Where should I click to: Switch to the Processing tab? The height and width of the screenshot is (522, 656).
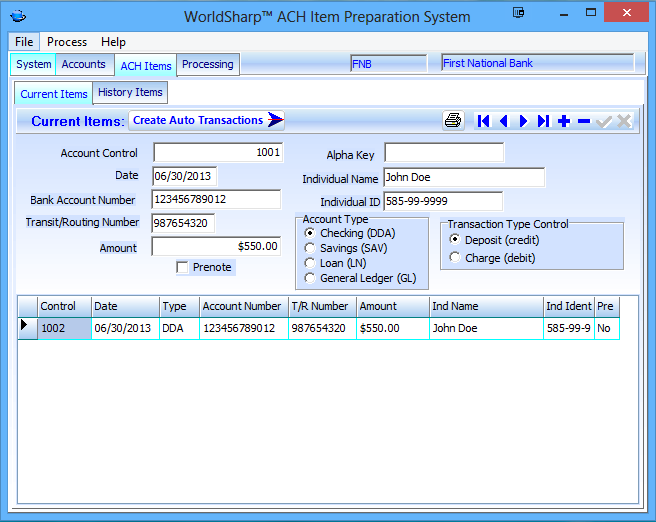pos(208,64)
